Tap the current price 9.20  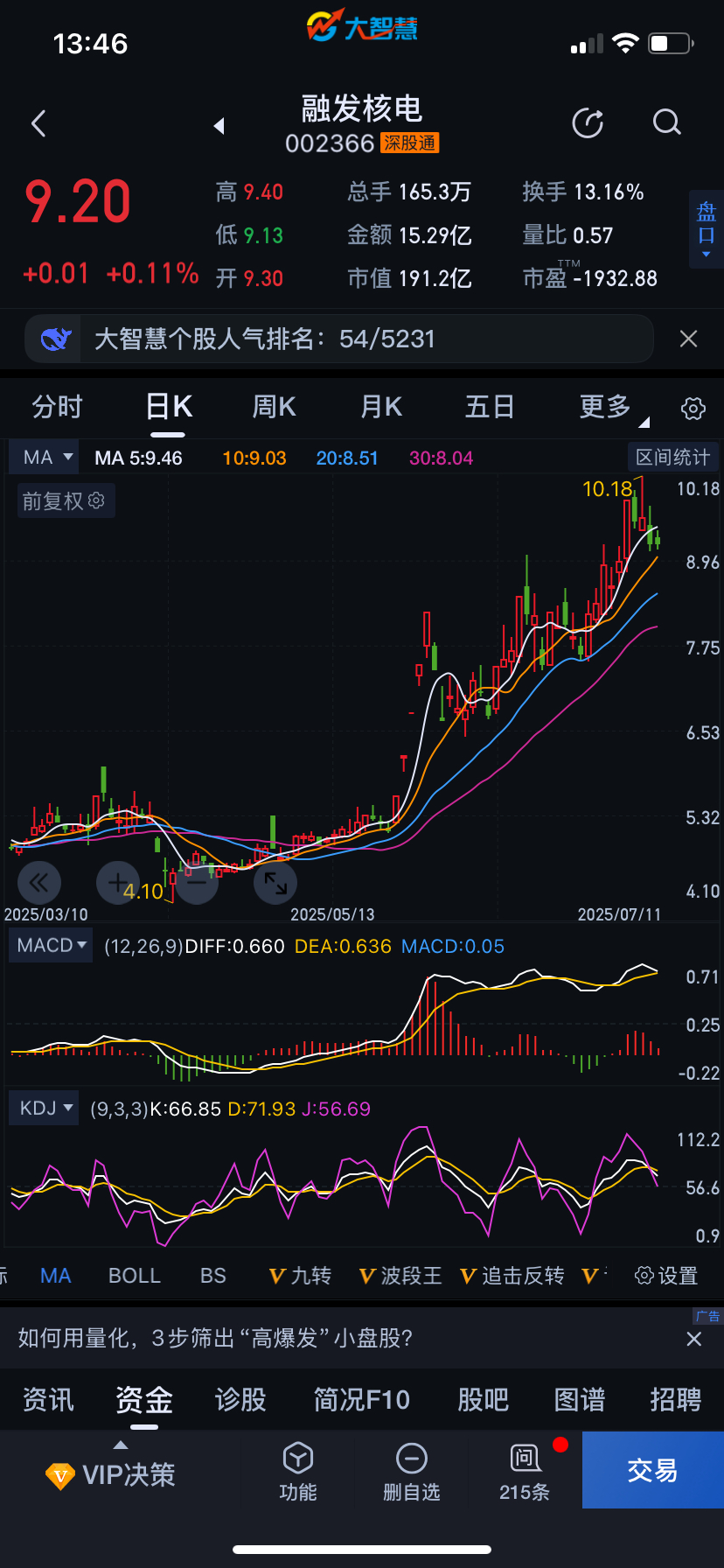coord(77,202)
